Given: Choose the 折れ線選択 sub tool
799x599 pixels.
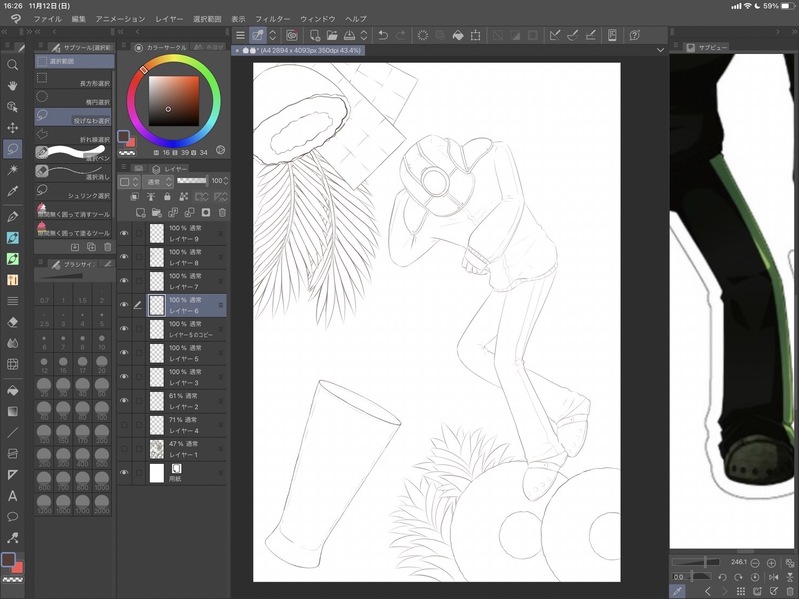Looking at the screenshot, I should pos(74,135).
